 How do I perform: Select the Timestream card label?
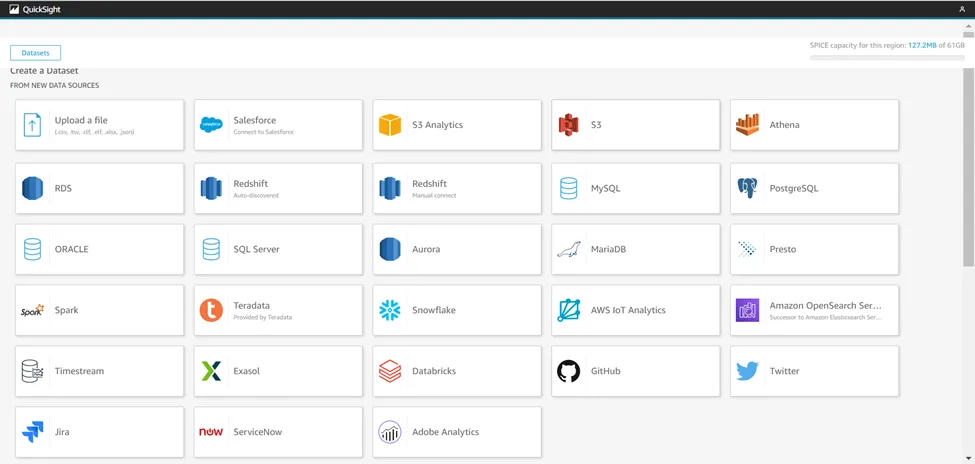[80, 371]
